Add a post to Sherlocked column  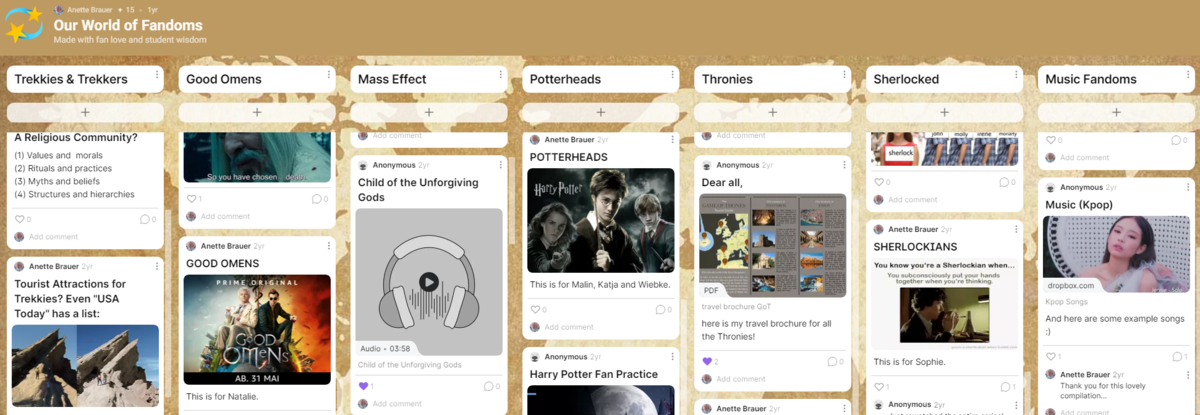coord(944,113)
